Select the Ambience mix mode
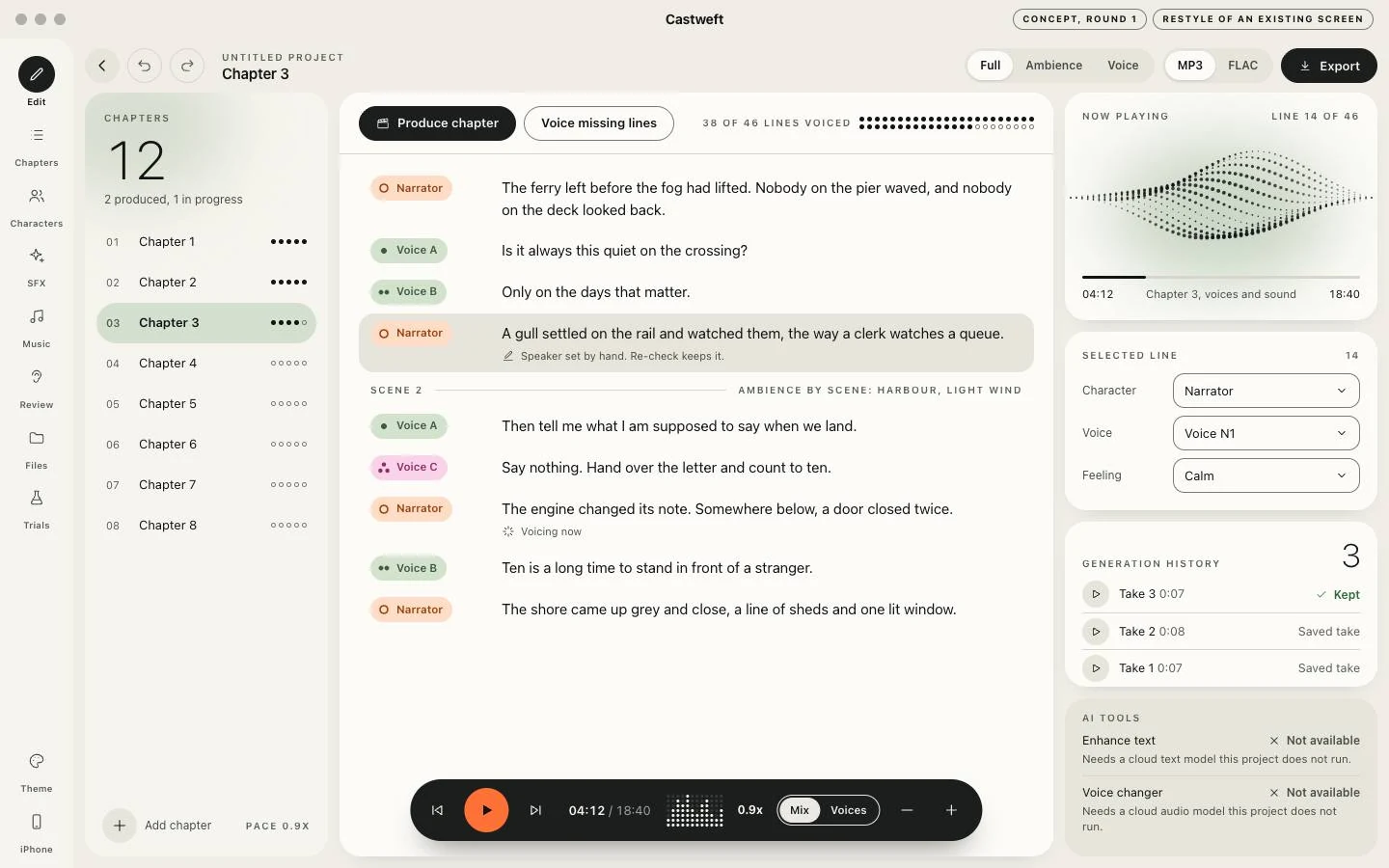This screenshot has height=868, width=1389. (1053, 66)
